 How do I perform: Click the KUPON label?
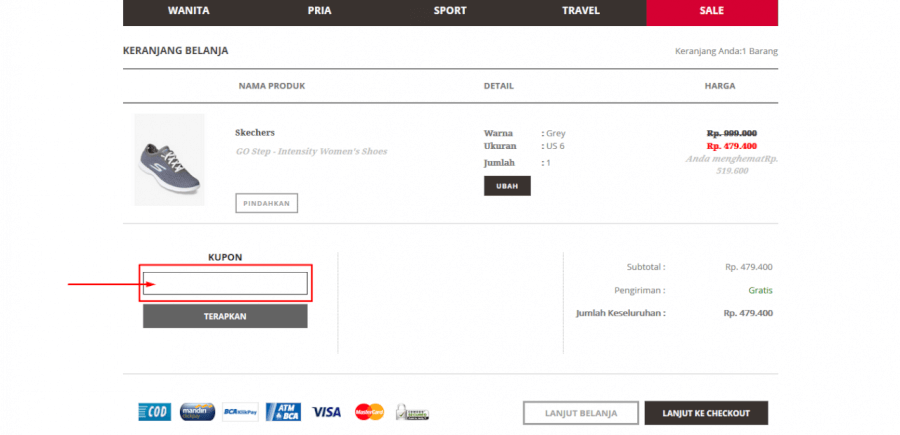point(225,257)
